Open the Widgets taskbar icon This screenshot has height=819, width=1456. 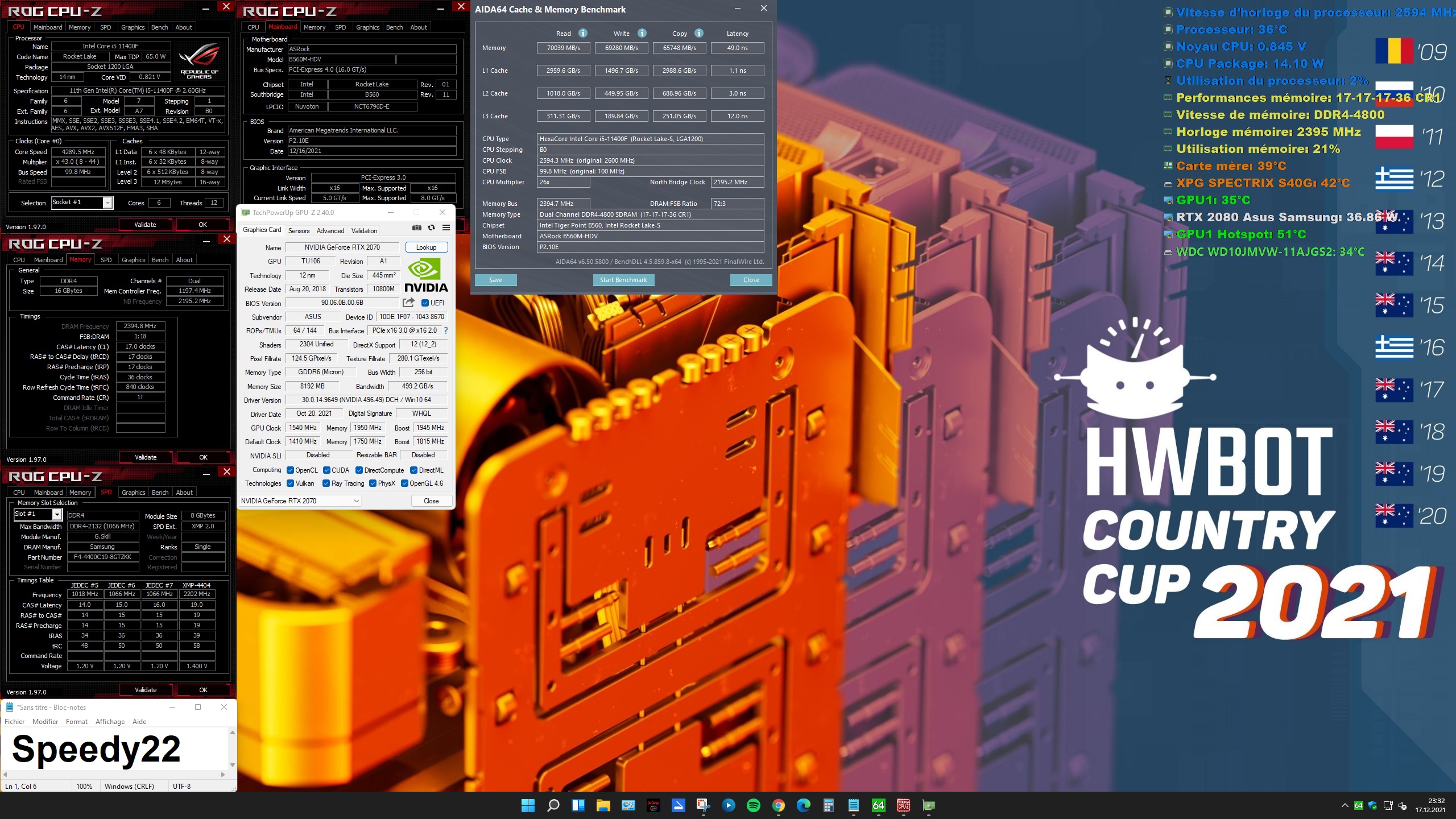coord(578,805)
